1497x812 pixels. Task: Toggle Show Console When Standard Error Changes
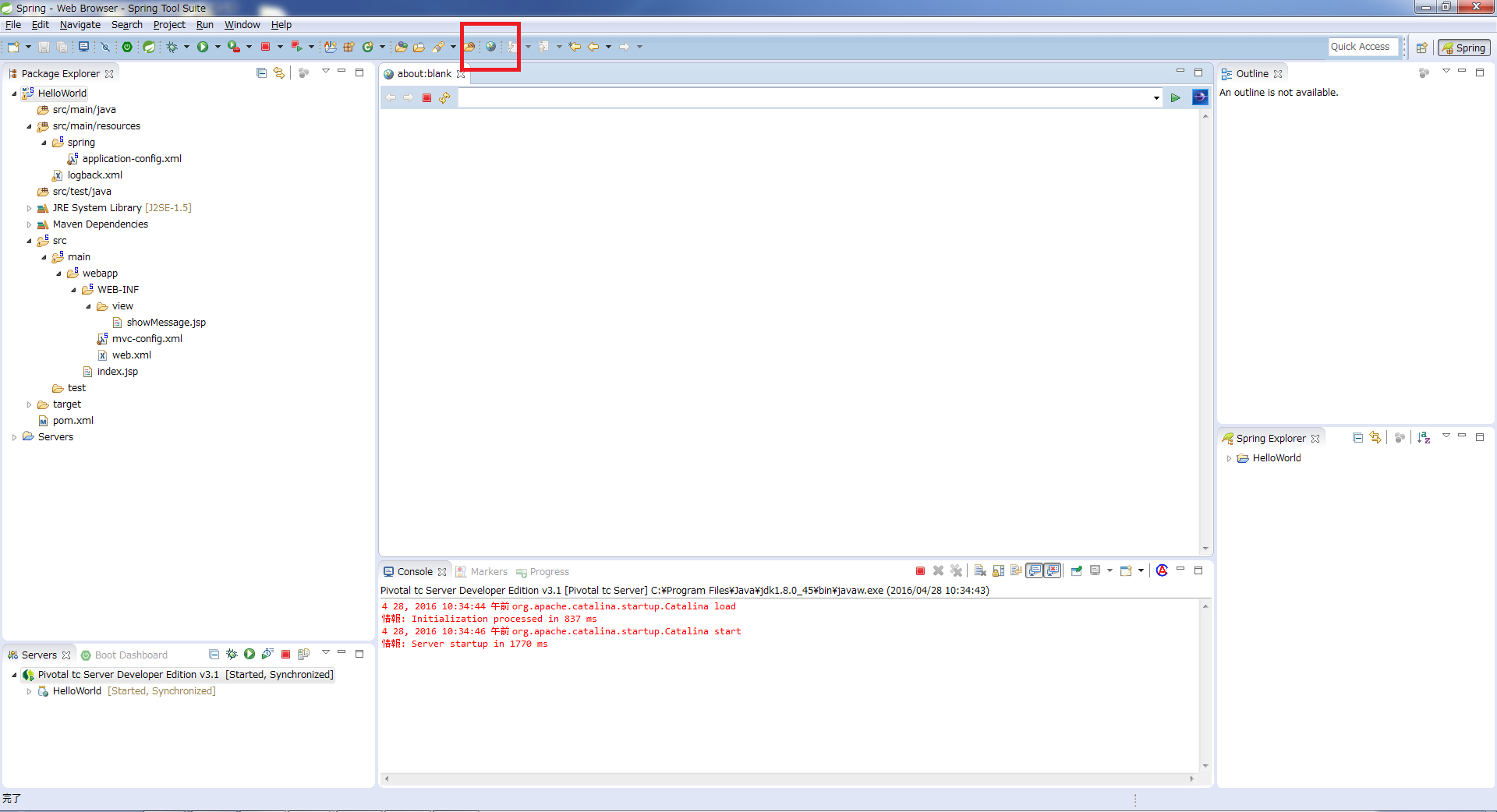tap(1053, 571)
